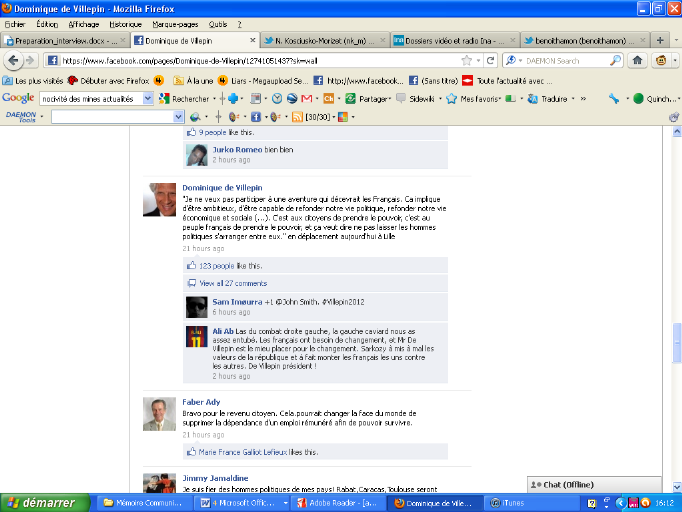Open the URL bar history dropdown arrow
The width and height of the screenshot is (682, 512).
(478, 60)
